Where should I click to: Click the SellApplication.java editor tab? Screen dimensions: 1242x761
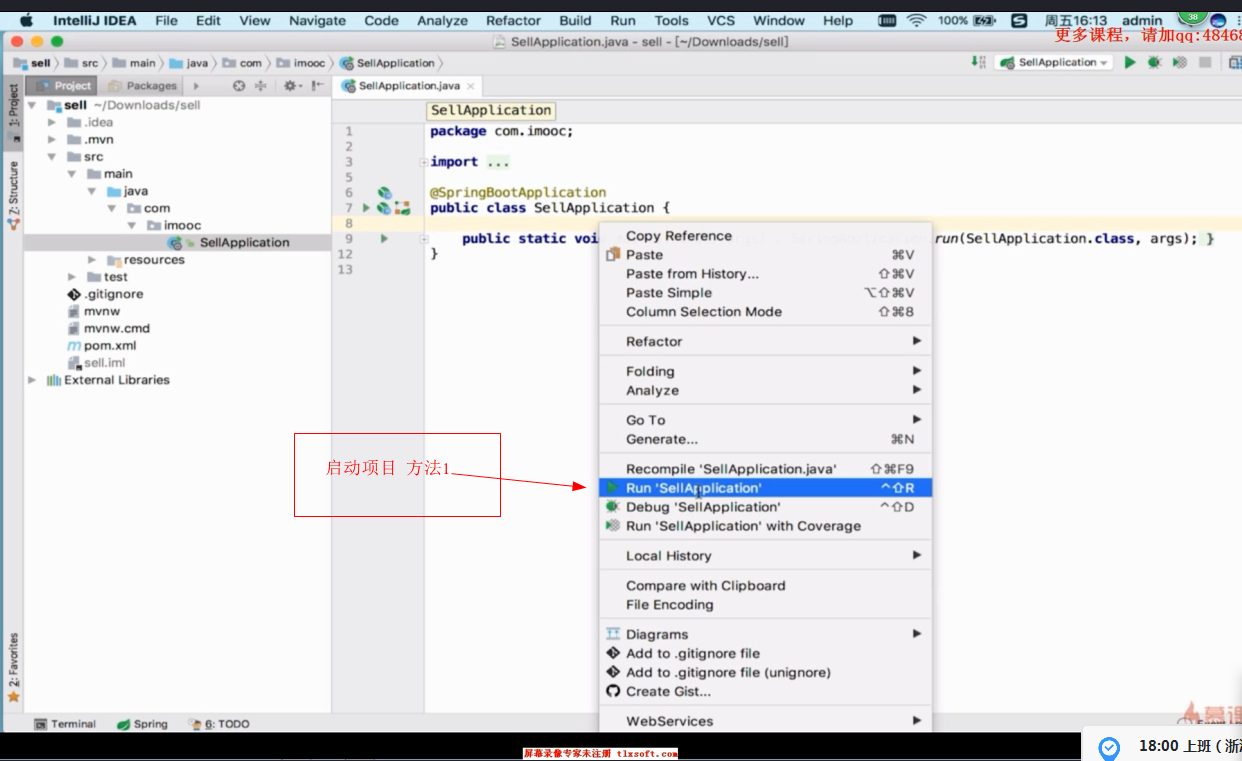coord(408,86)
